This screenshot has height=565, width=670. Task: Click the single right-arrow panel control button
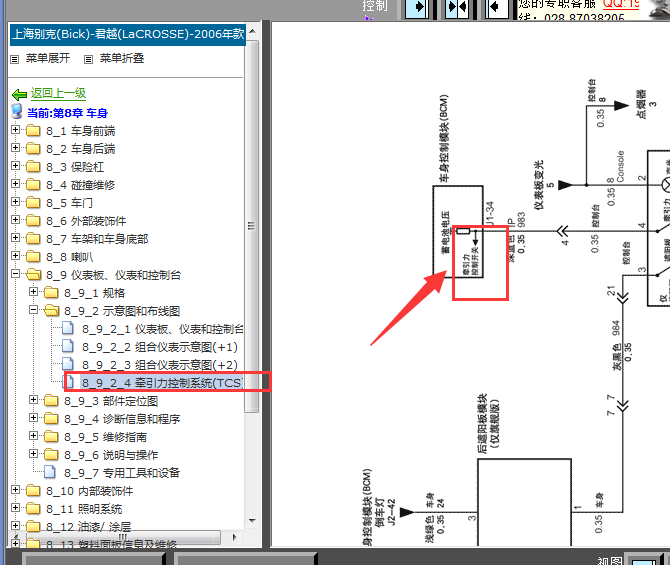417,7
